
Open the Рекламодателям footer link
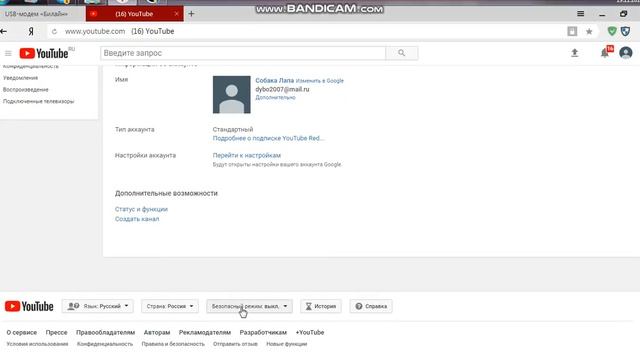tap(205, 333)
